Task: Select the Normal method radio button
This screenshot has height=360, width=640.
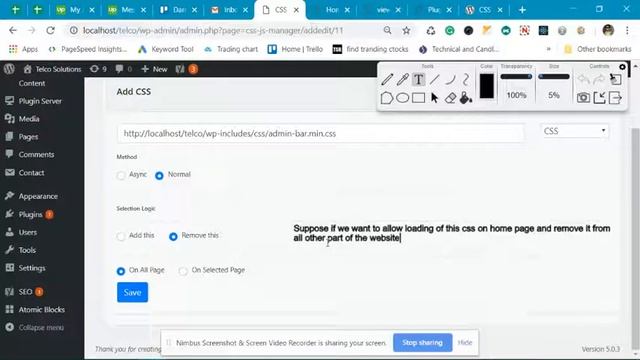Action: 159,176
